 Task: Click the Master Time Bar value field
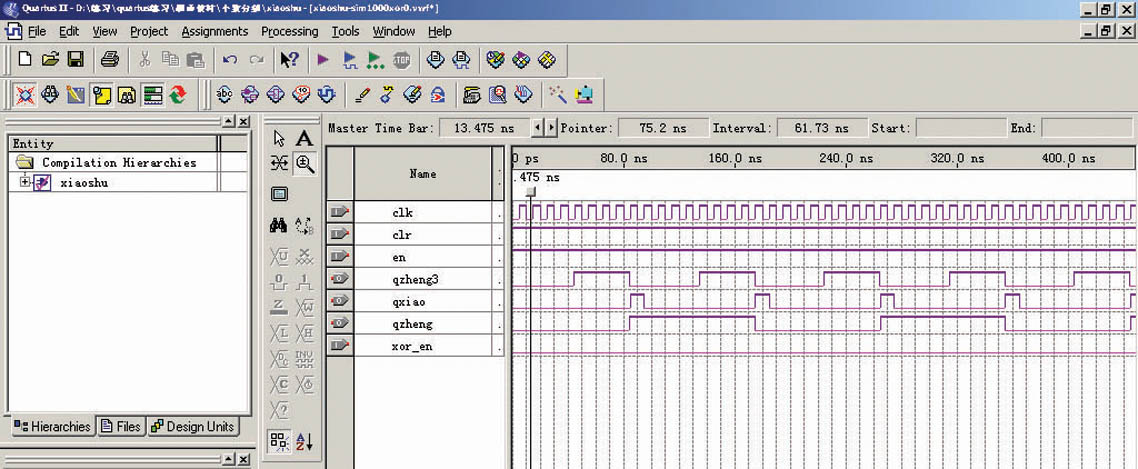coord(483,128)
